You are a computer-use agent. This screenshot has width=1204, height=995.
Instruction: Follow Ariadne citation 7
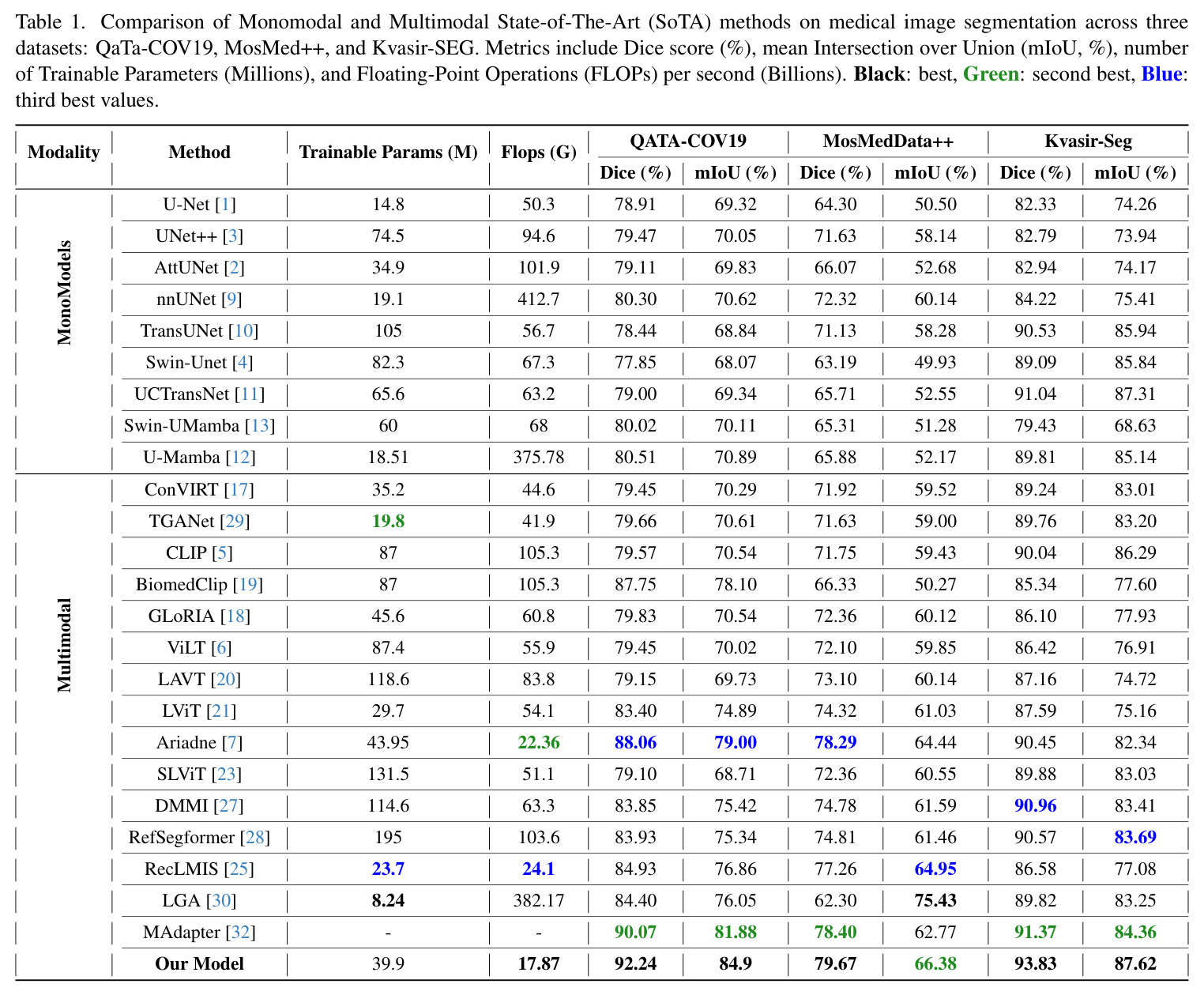pyautogui.click(x=231, y=743)
